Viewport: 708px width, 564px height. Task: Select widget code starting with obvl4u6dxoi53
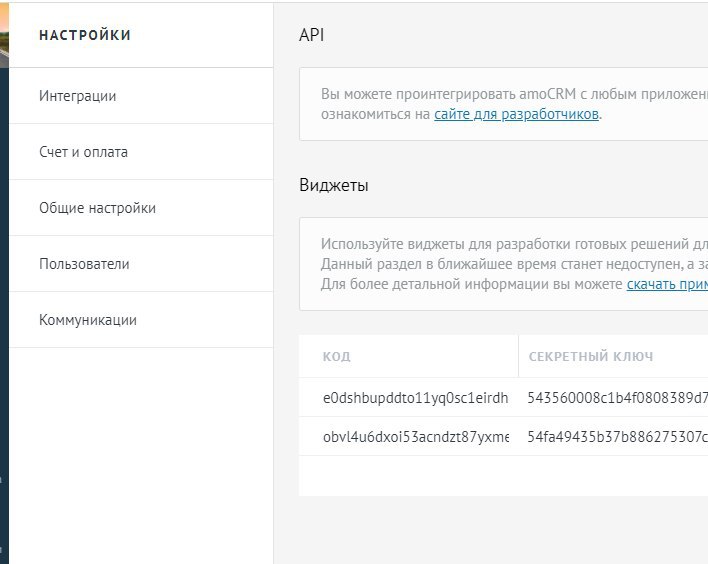coord(415,437)
